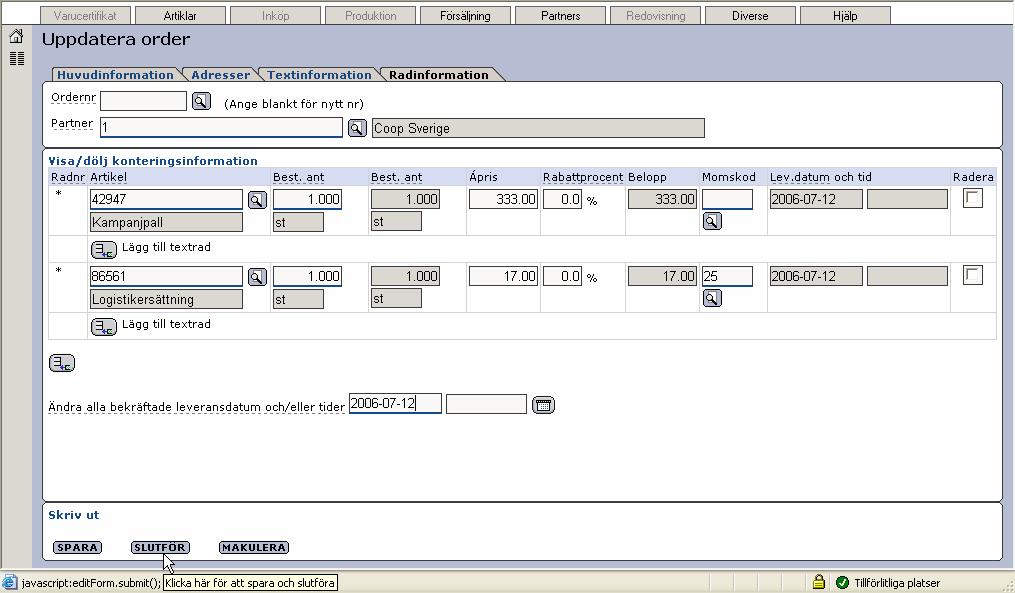The width and height of the screenshot is (1015, 593).
Task: Open the list view icon below home
Action: click(x=17, y=59)
